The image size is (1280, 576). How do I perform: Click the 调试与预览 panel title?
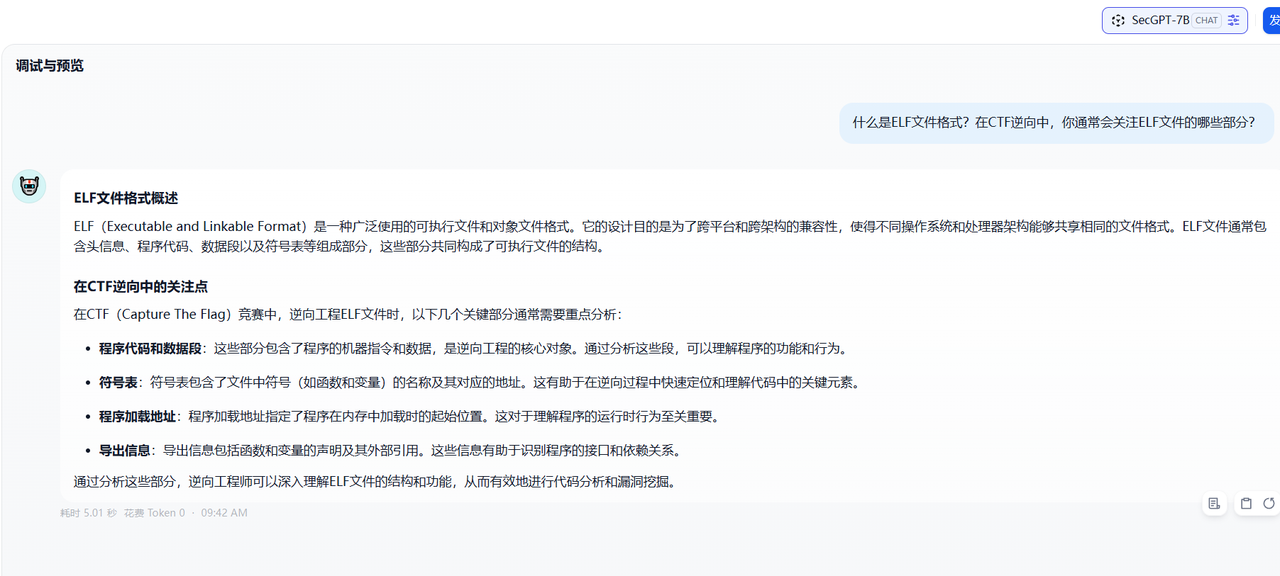point(50,66)
